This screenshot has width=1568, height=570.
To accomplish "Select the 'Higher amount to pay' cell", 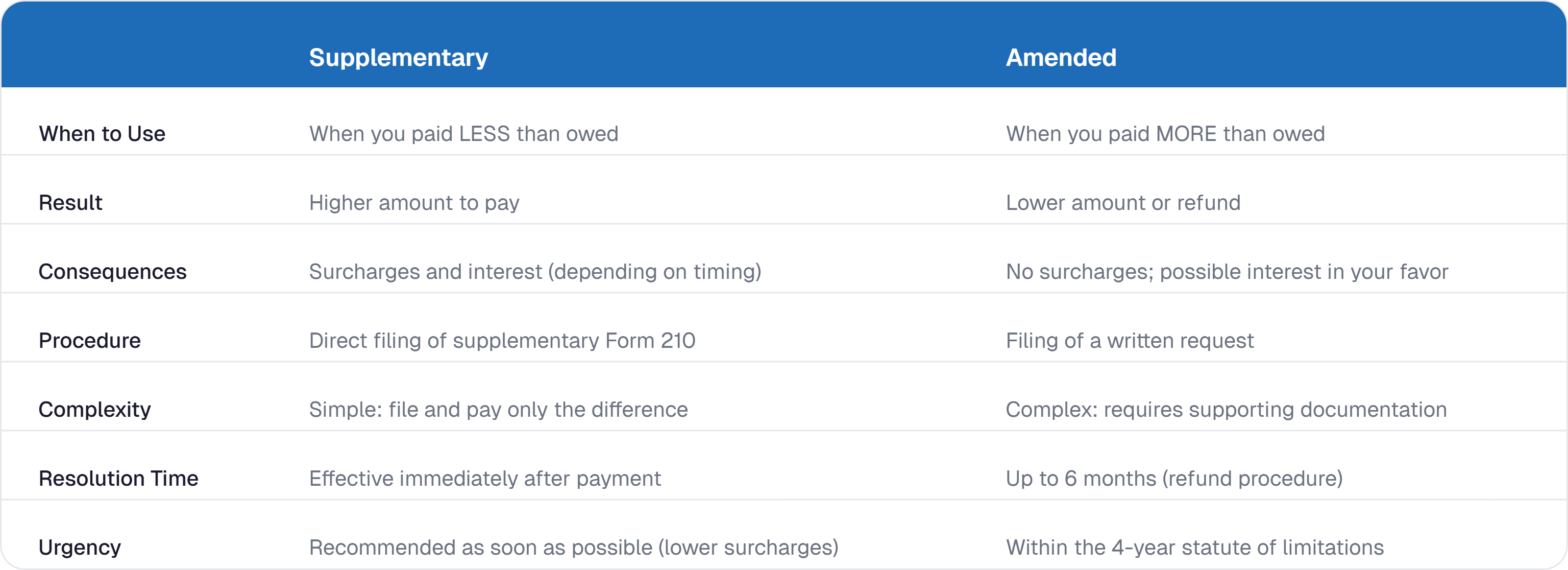I will [414, 203].
